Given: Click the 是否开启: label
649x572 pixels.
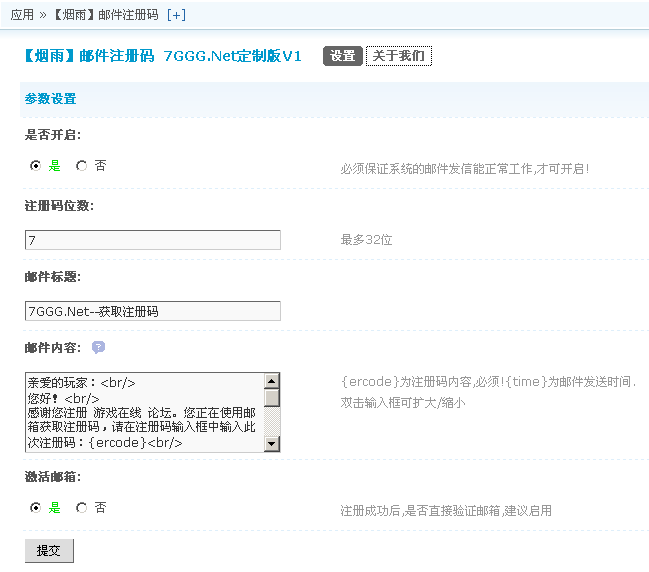Looking at the screenshot, I should [53, 135].
